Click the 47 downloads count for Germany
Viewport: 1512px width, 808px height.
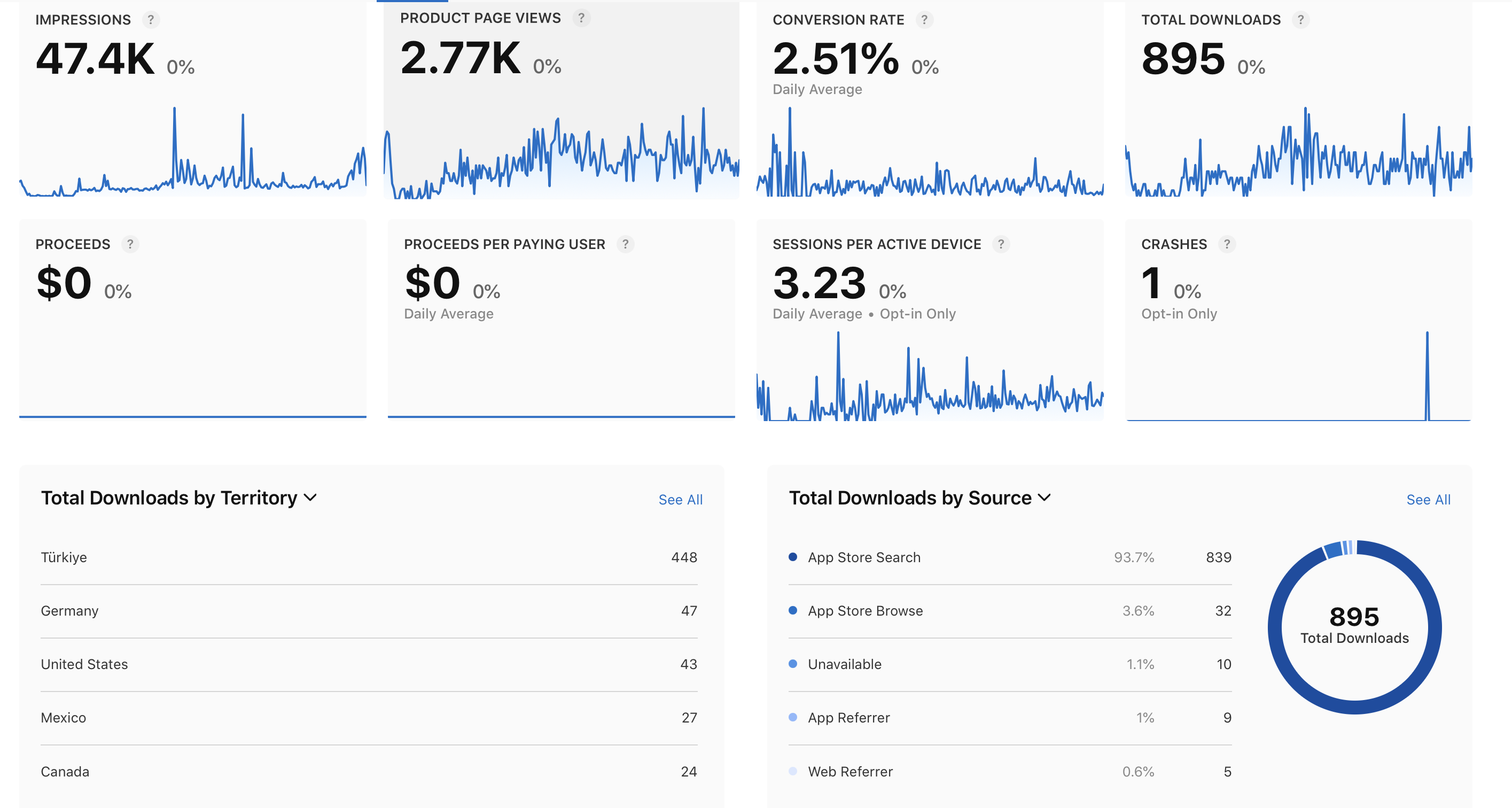689,611
